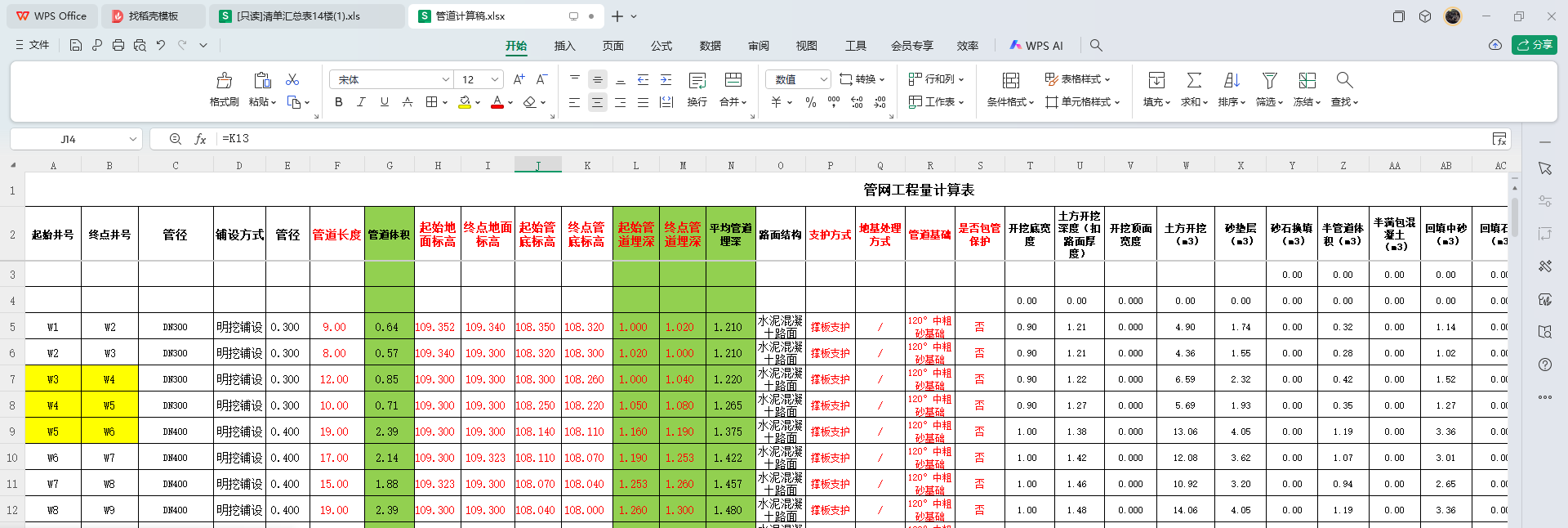Open the font name dropdown (宋体)
This screenshot has height=528, width=1568.
click(446, 79)
